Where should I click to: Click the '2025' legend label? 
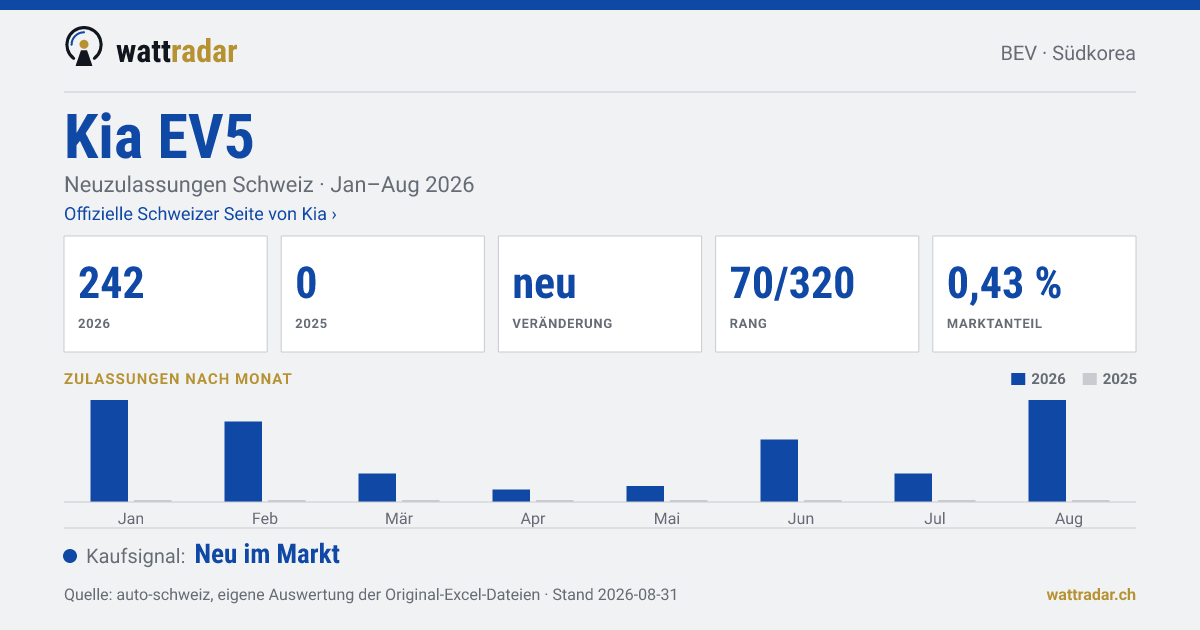(x=1120, y=379)
